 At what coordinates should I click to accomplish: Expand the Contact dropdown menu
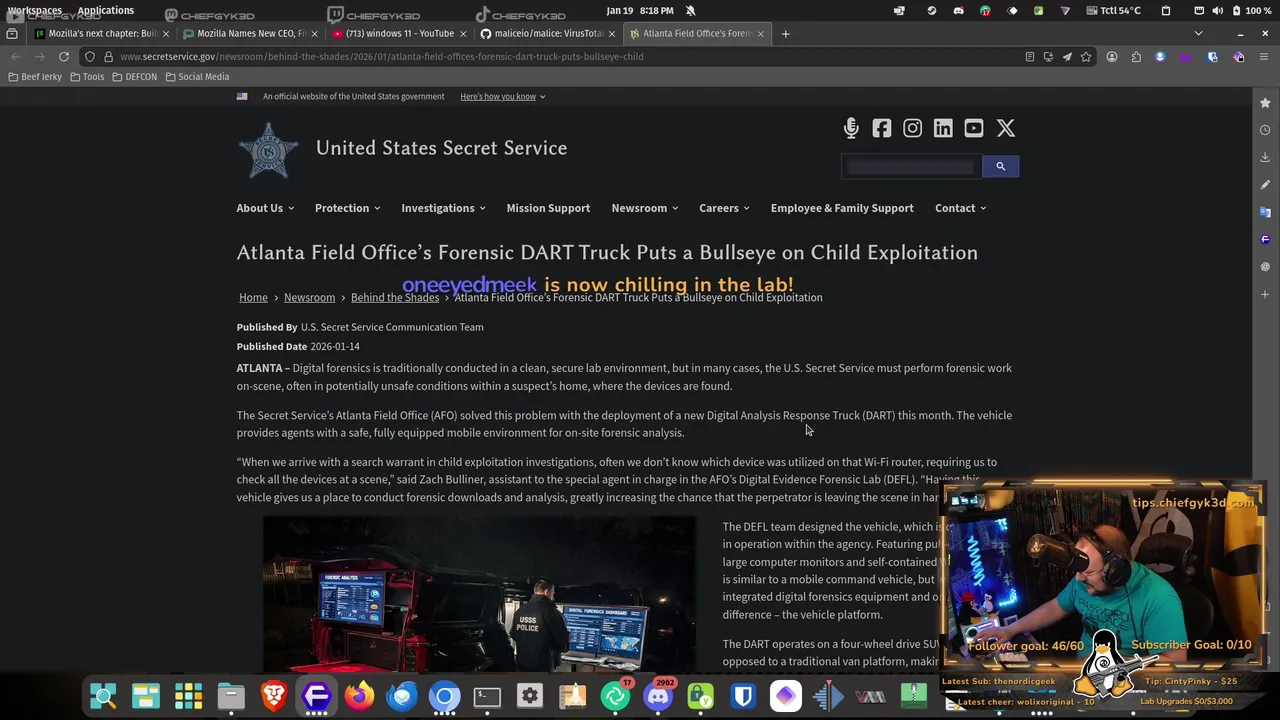point(961,208)
